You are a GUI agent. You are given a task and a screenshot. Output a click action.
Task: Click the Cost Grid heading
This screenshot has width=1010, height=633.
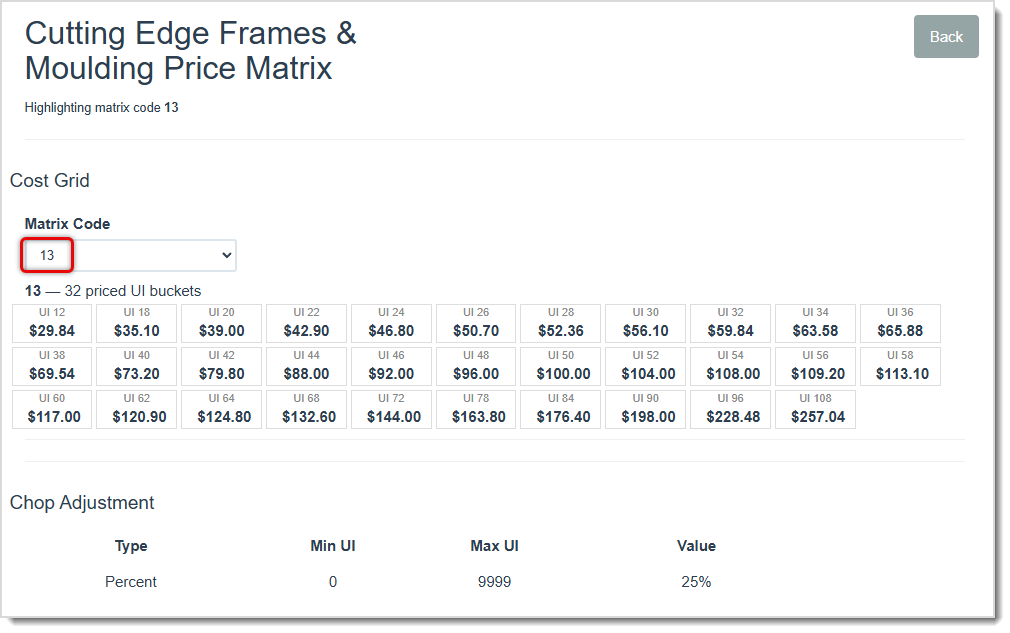click(50, 180)
